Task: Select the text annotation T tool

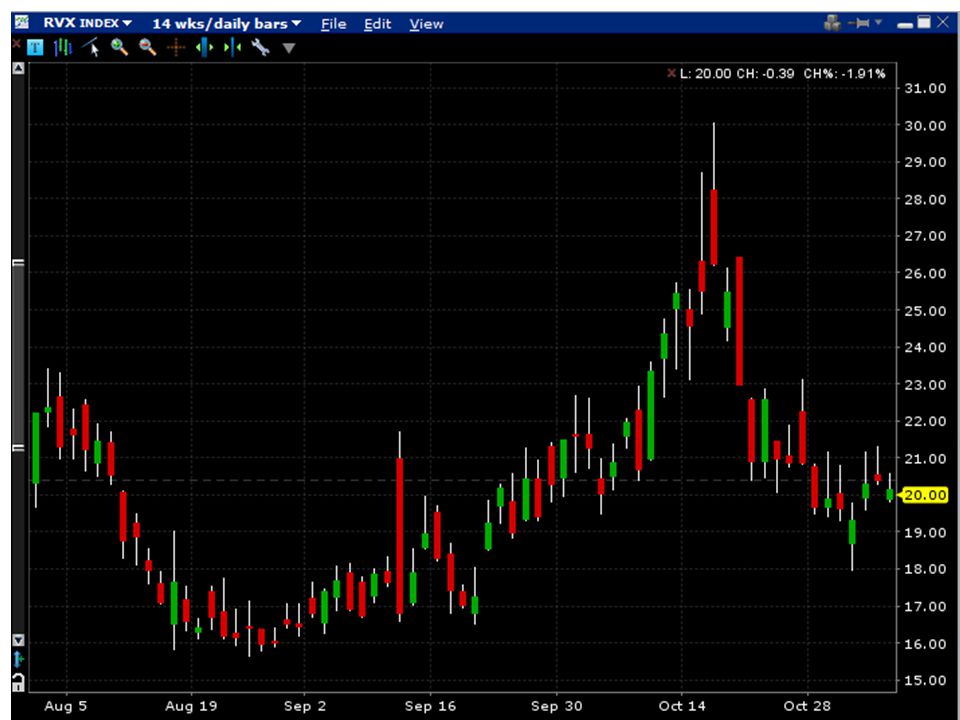Action: click(x=36, y=47)
